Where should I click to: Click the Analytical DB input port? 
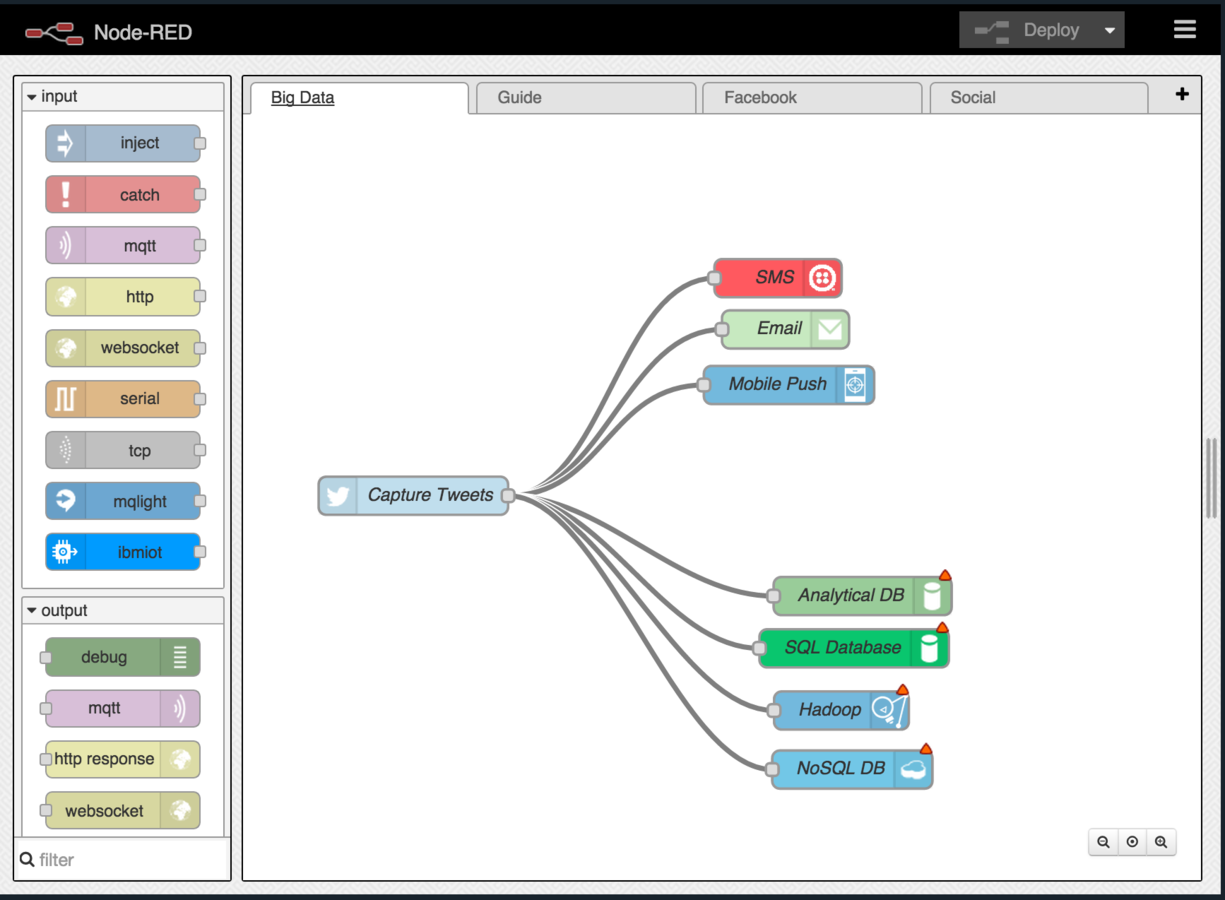point(773,596)
